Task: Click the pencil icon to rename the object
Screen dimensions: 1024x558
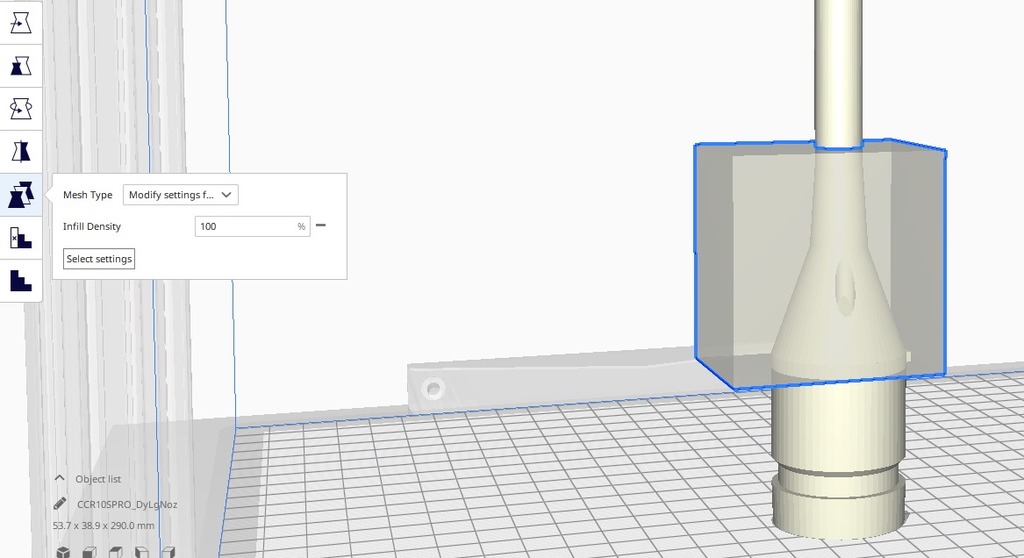Action: [x=59, y=504]
